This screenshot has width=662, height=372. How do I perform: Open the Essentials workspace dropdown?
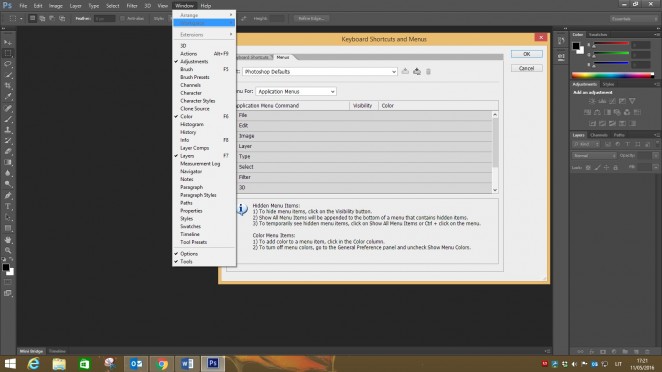[x=634, y=19]
